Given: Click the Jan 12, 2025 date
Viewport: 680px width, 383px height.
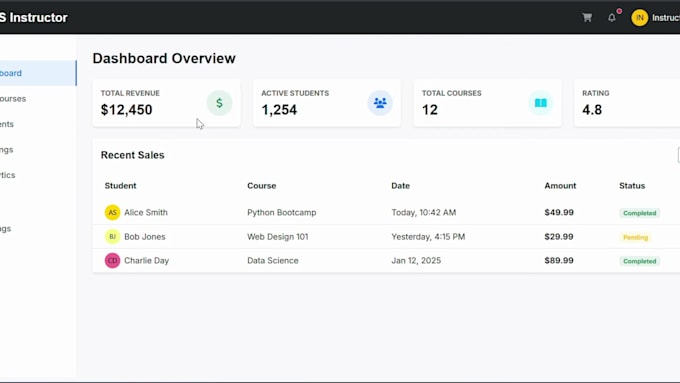Looking at the screenshot, I should 416,261.
